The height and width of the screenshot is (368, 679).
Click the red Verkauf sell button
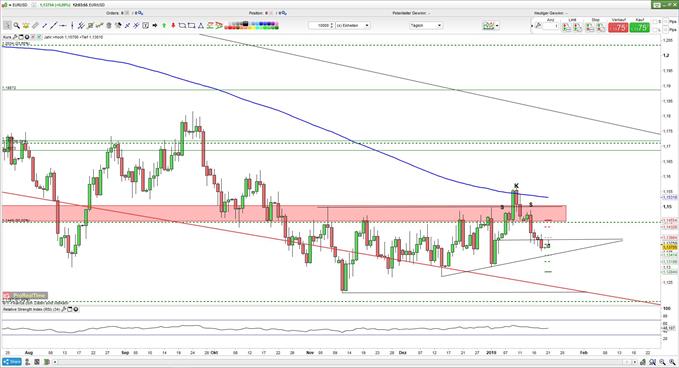618,27
